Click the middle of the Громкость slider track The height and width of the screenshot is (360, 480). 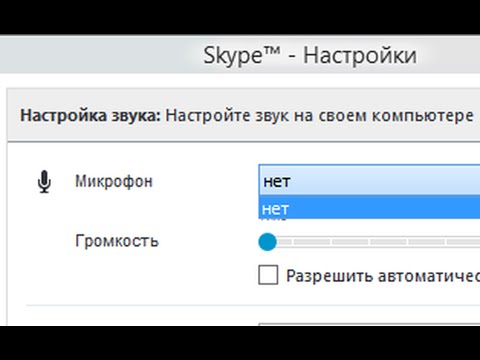click(369, 242)
